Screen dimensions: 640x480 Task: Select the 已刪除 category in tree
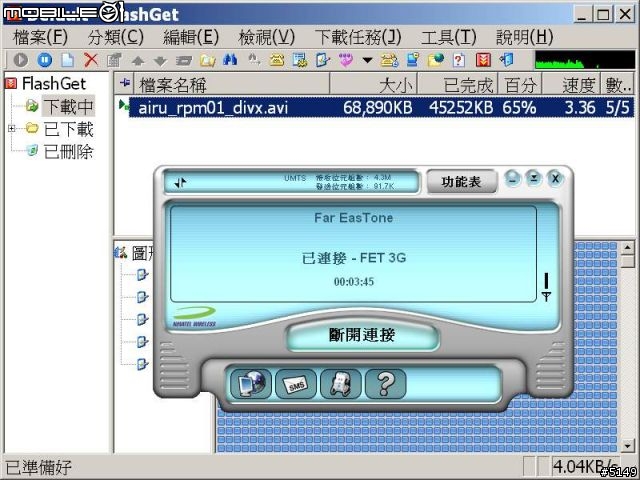[69, 152]
